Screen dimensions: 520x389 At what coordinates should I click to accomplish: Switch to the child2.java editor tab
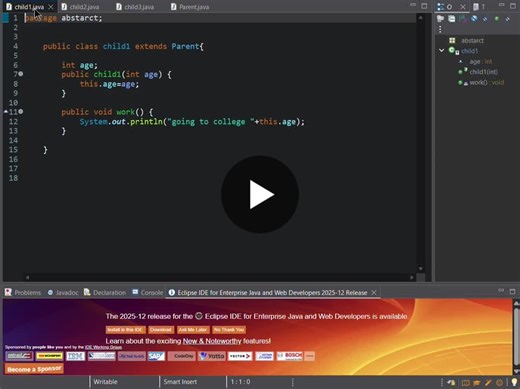(x=80, y=7)
